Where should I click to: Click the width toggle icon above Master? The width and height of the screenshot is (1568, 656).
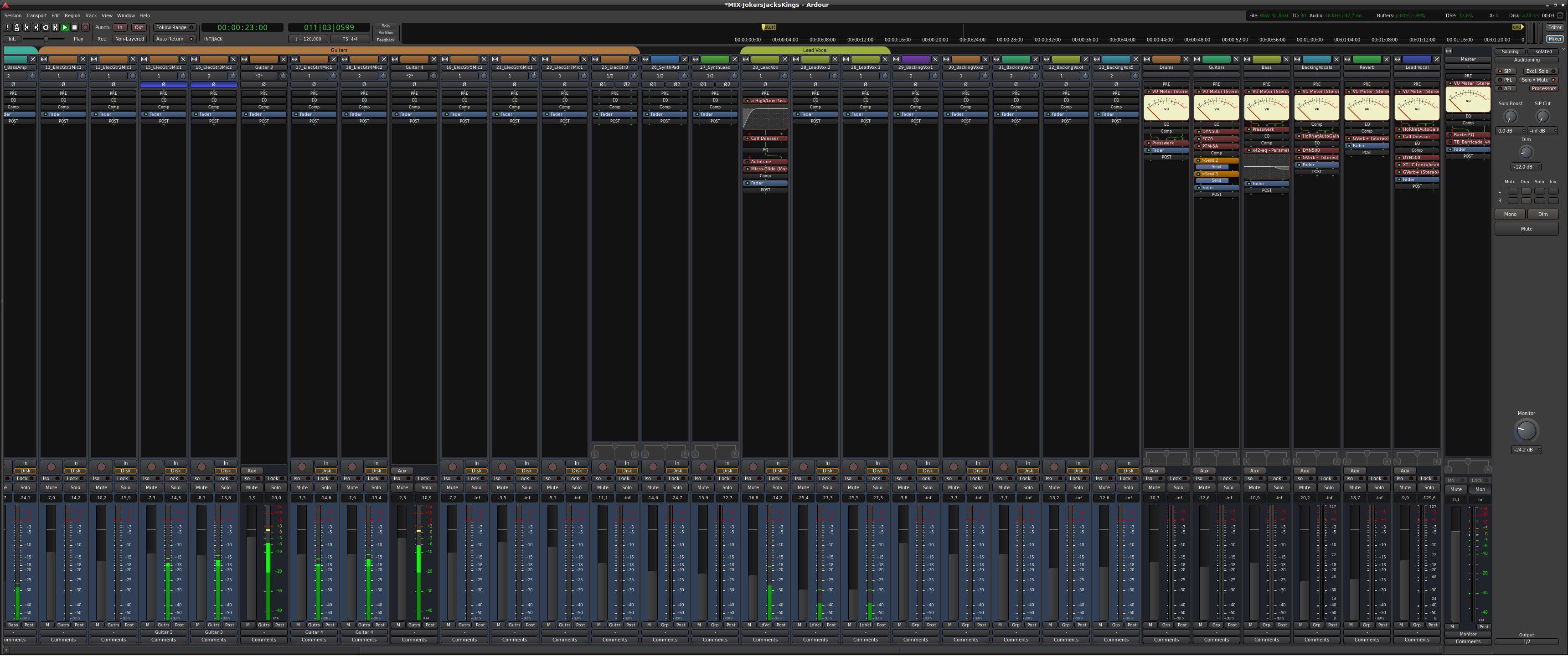coord(1449,51)
